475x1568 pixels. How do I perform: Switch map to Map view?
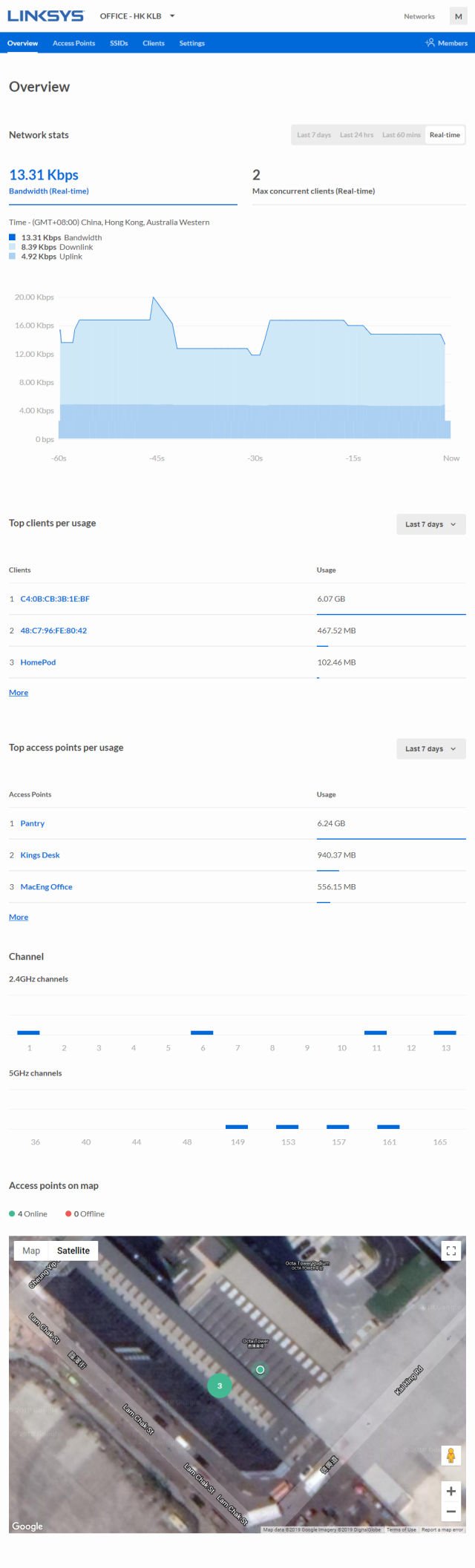point(31,1251)
